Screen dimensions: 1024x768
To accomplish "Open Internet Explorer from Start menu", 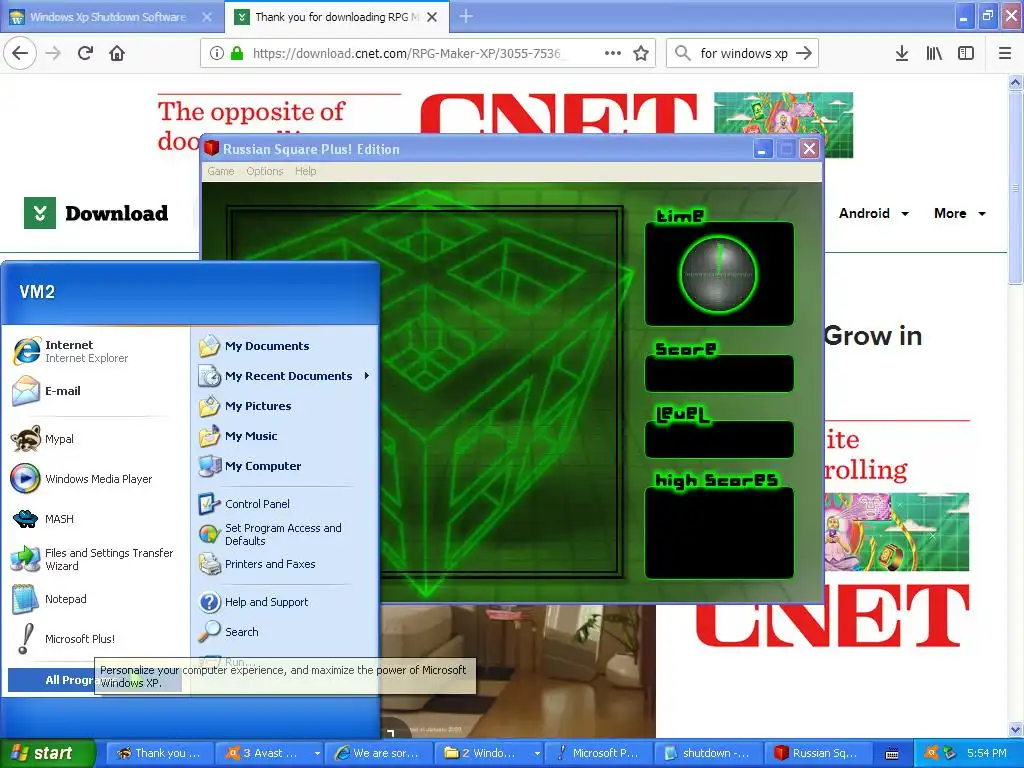I will 96,351.
